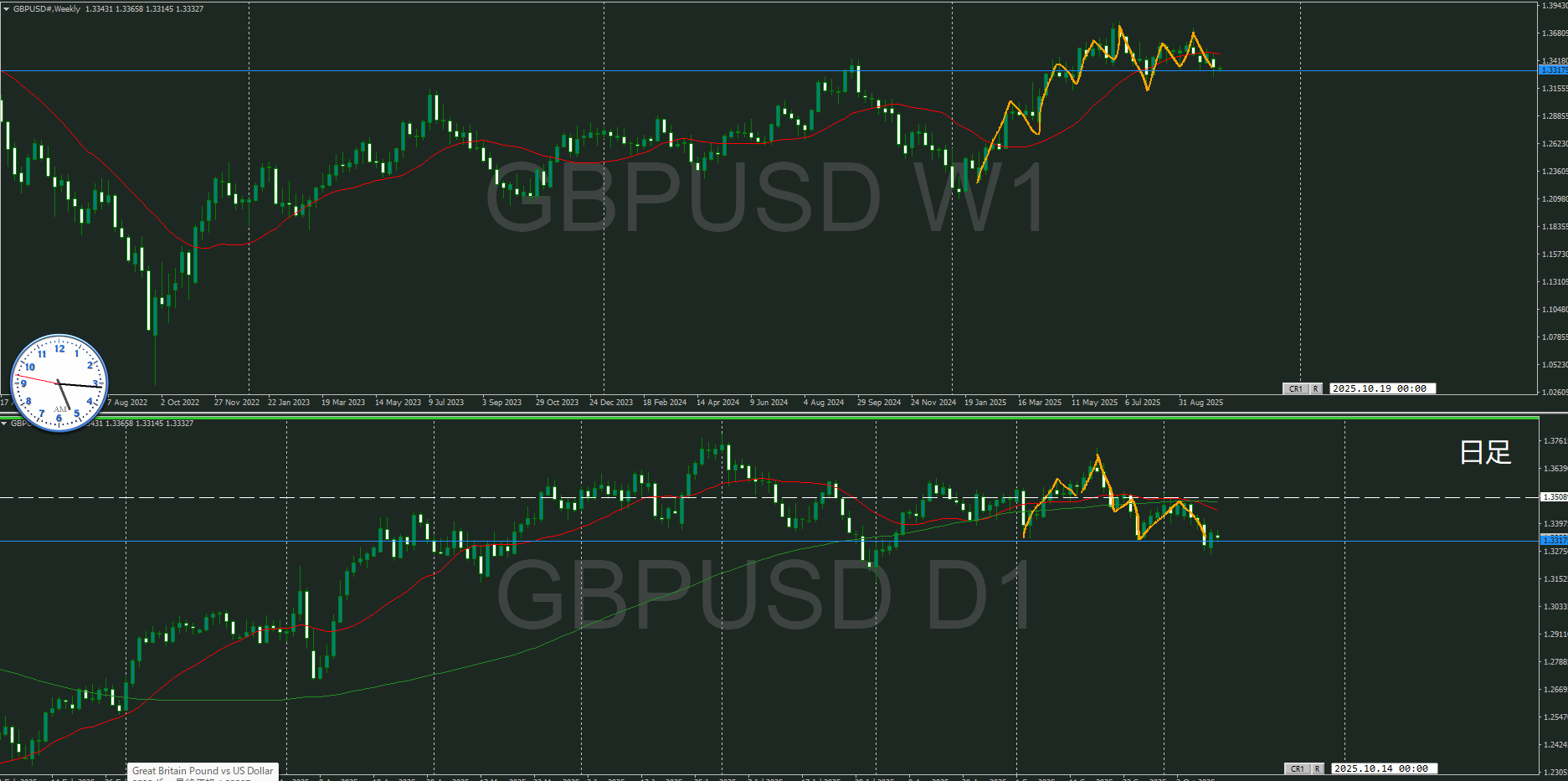
Task: Click the R button in daily chart
Action: point(1318,768)
